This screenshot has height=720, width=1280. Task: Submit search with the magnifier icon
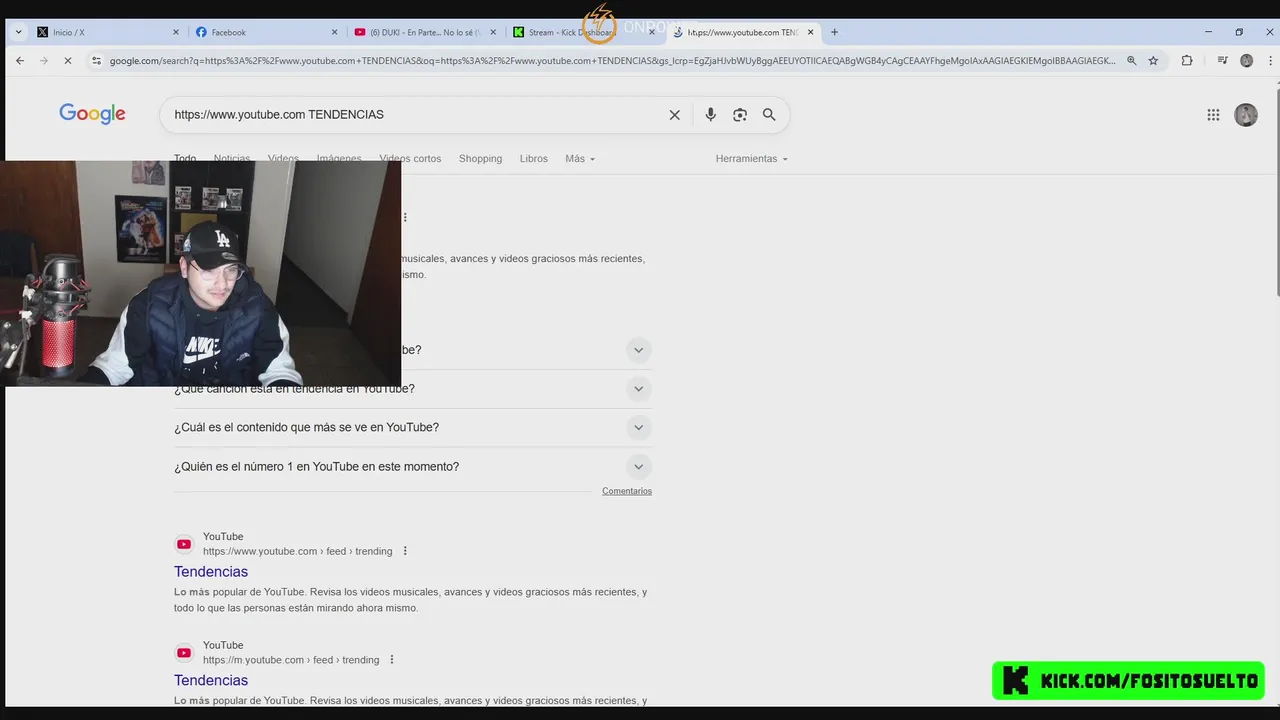769,115
